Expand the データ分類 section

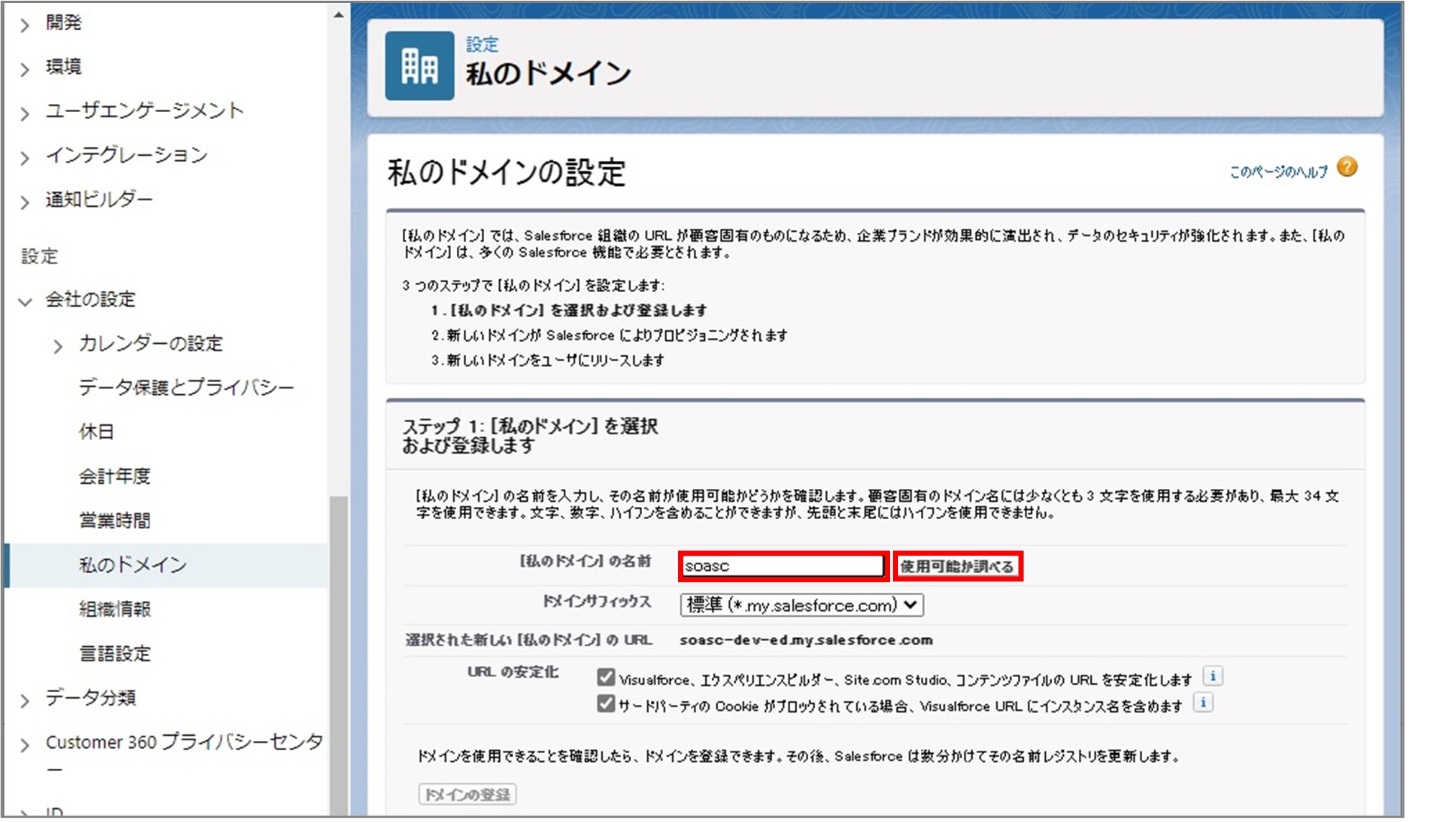pyautogui.click(x=25, y=700)
